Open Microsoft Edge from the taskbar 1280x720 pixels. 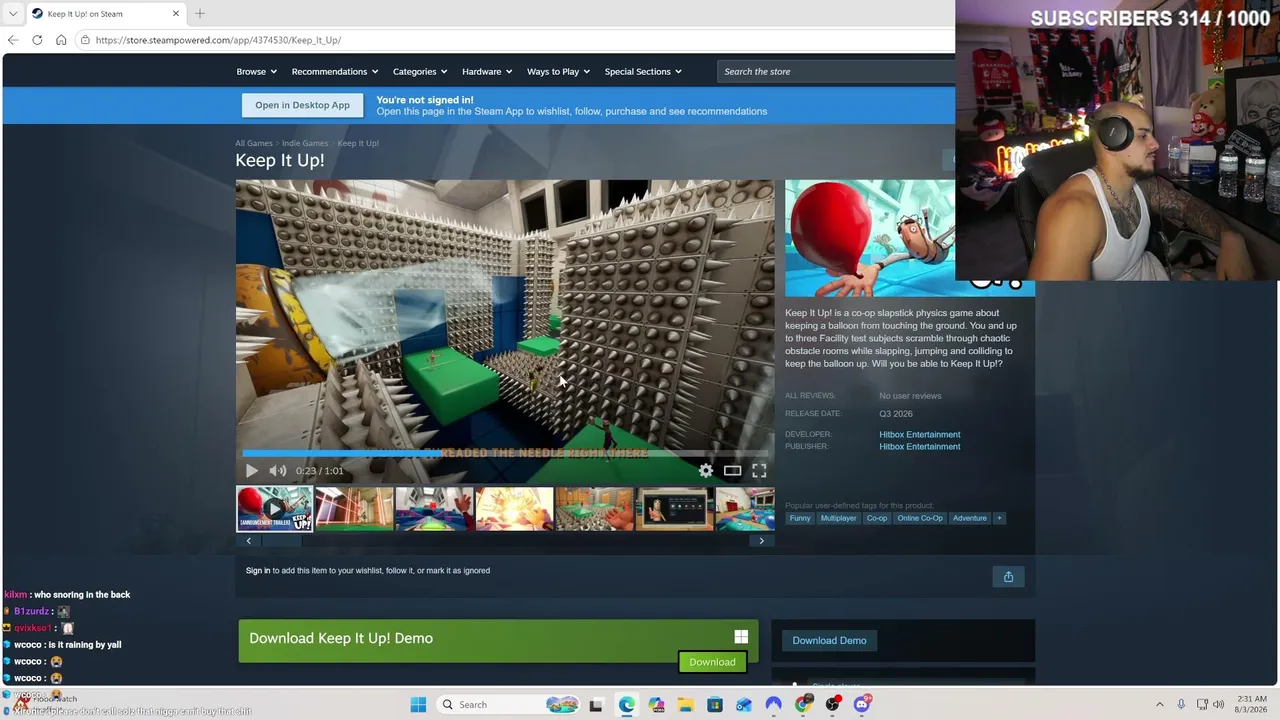pos(626,704)
